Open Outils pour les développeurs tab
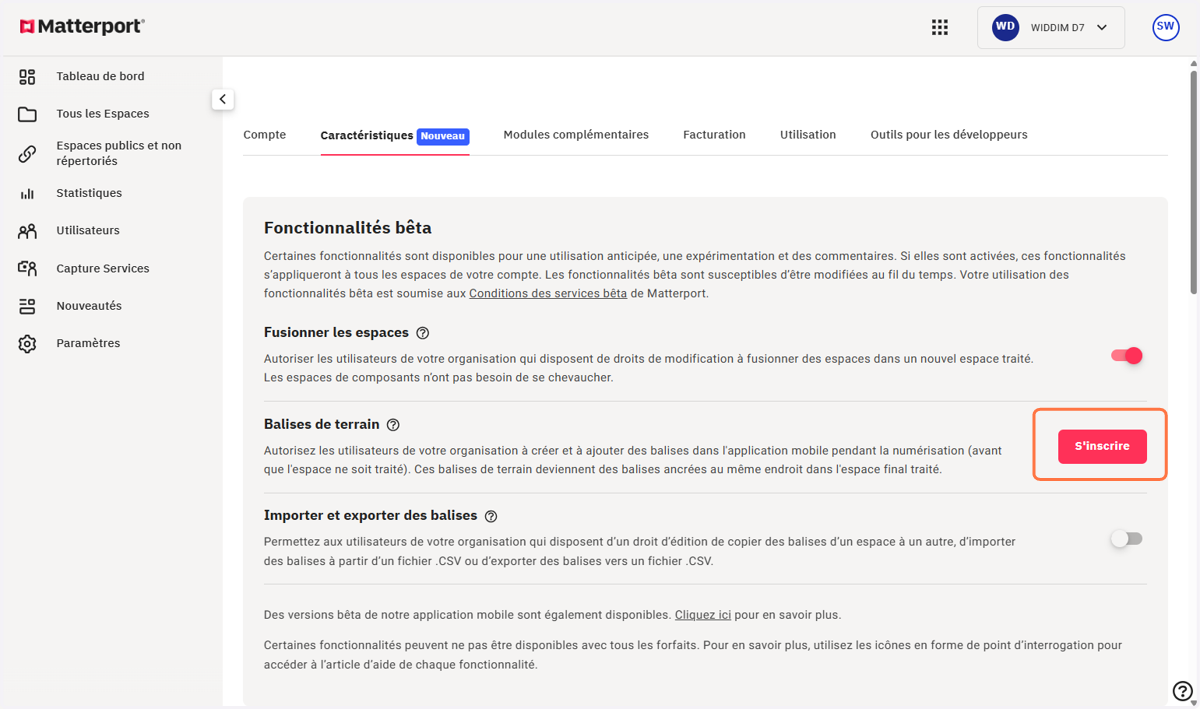 949,135
